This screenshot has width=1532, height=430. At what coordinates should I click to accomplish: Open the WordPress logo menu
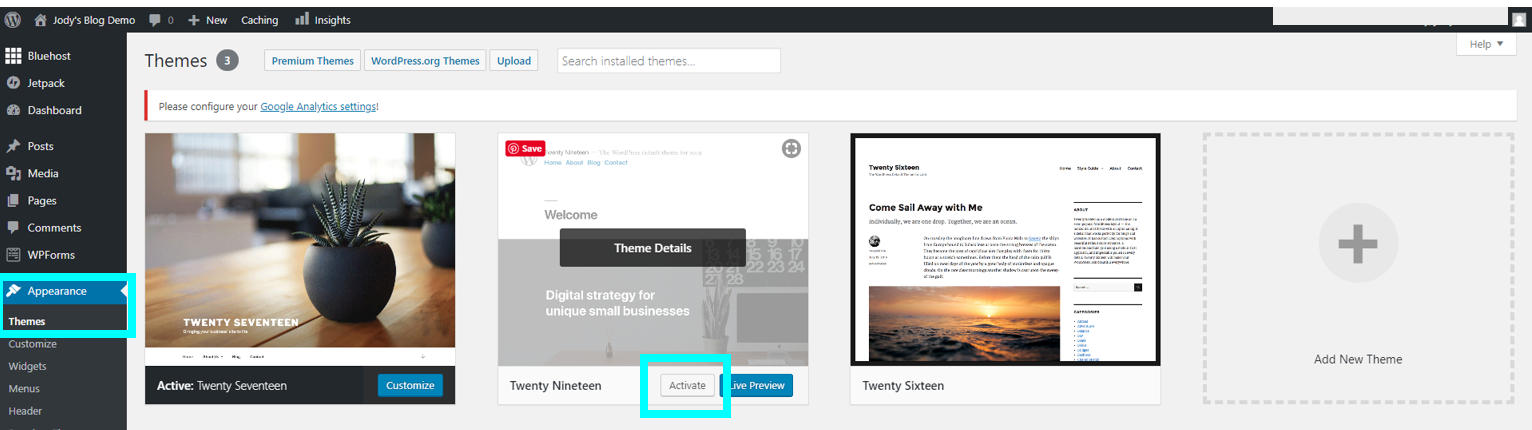pos(13,19)
